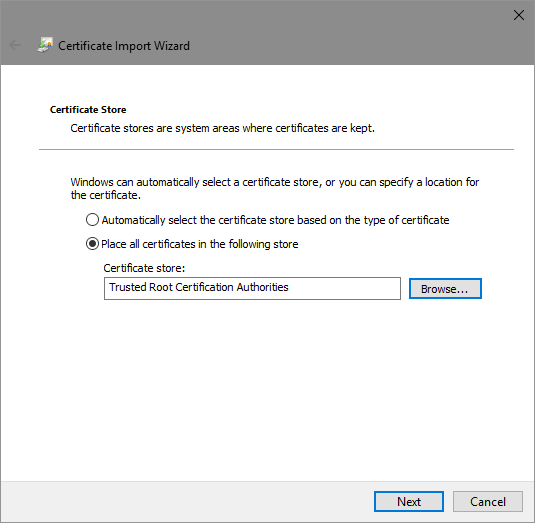The height and width of the screenshot is (523, 535).
Task: Proceed with the Next button
Action: (x=409, y=502)
